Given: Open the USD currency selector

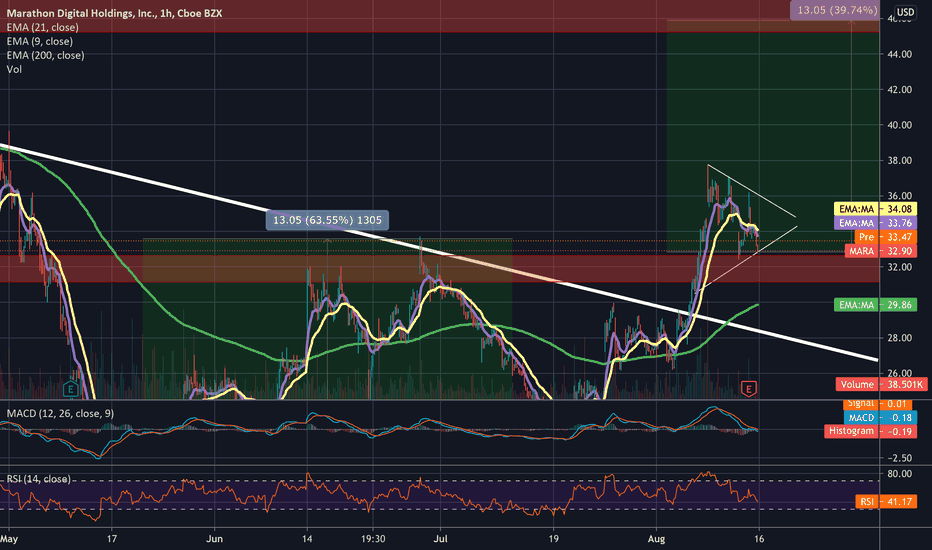Looking at the screenshot, I should click(x=905, y=12).
